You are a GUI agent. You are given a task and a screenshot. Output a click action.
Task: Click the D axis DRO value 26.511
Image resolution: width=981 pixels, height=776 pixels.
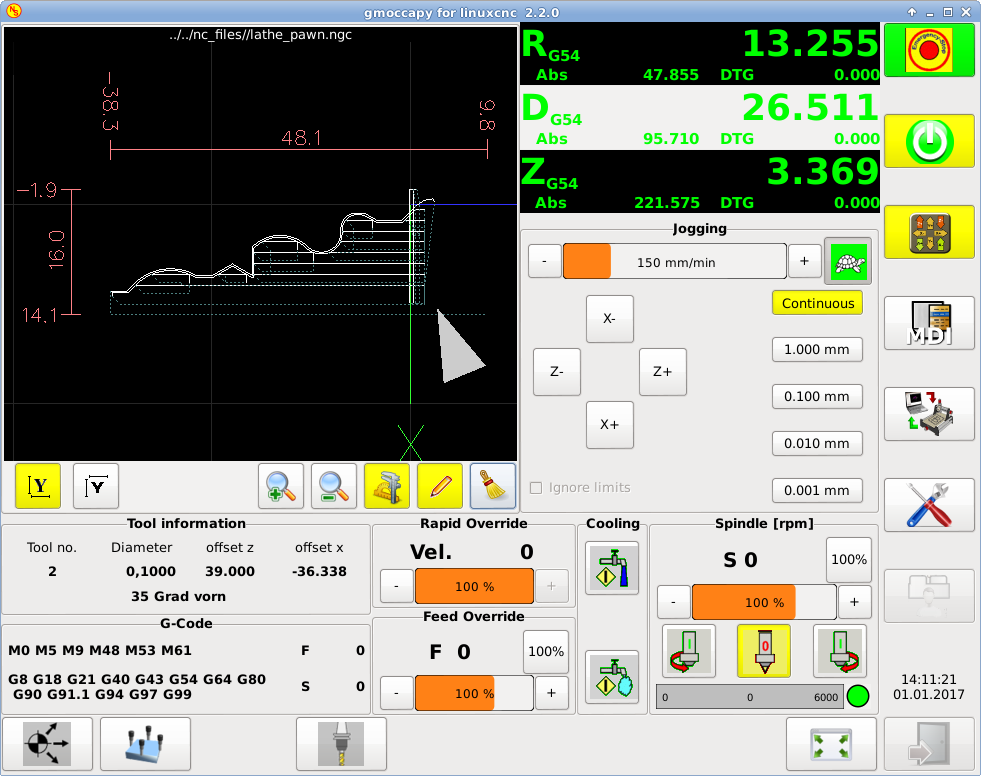pos(810,108)
